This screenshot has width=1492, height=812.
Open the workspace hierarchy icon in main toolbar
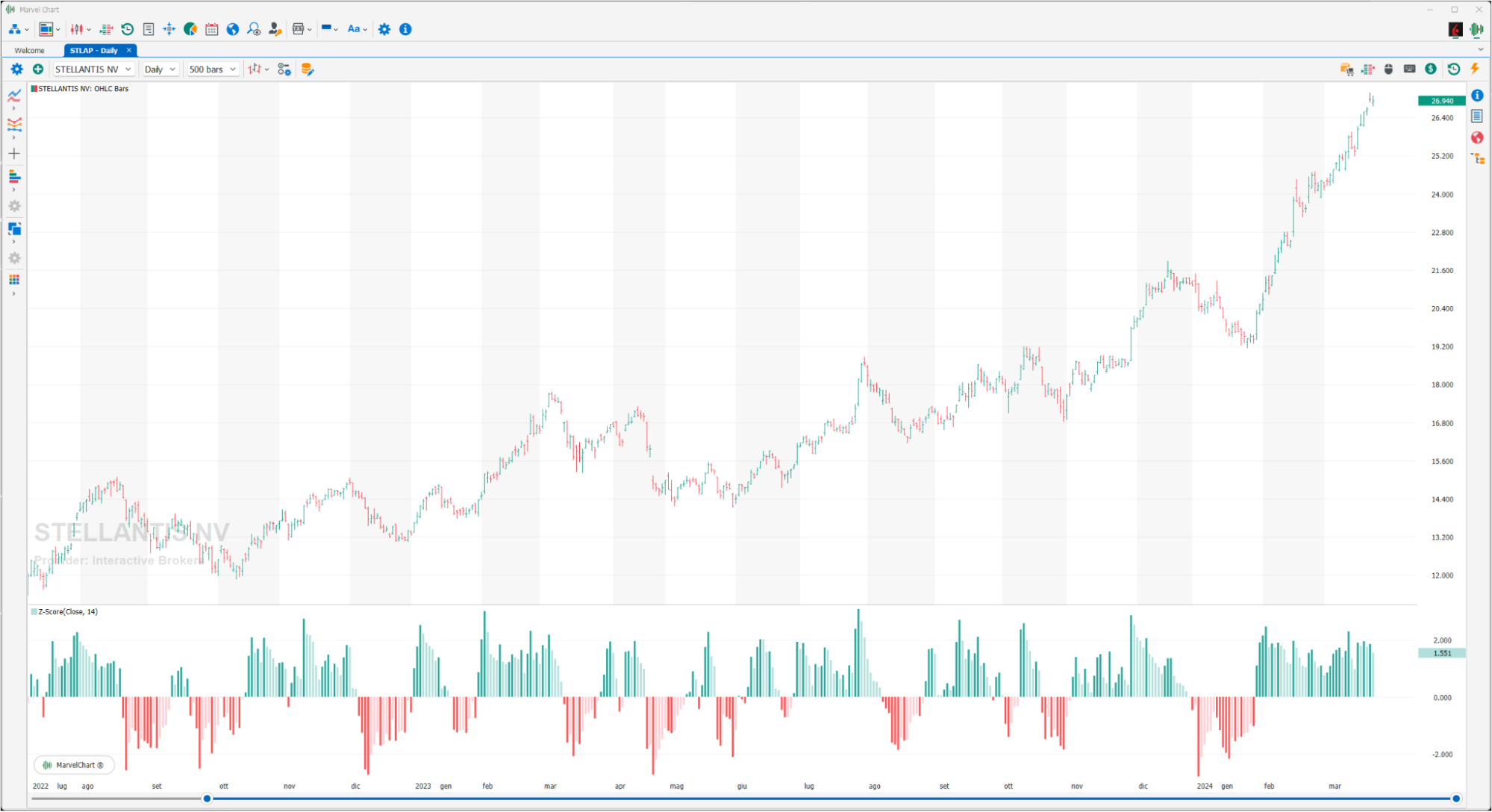(x=15, y=29)
